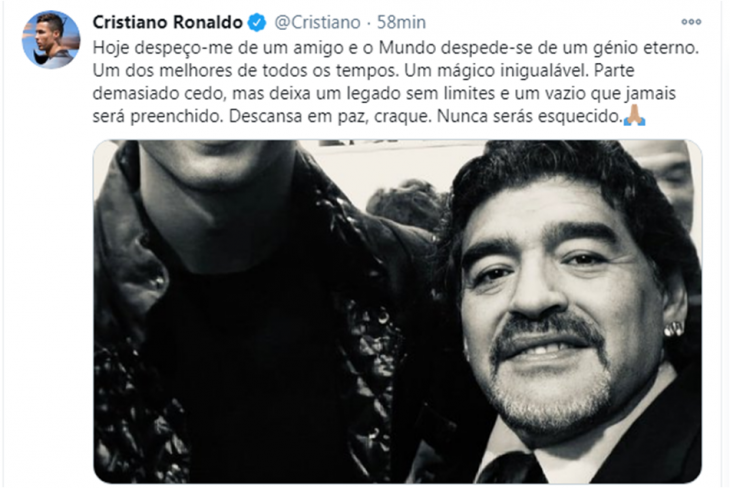Click the shiny earring in the photo
This screenshot has width=730, height=488.
(674, 329)
